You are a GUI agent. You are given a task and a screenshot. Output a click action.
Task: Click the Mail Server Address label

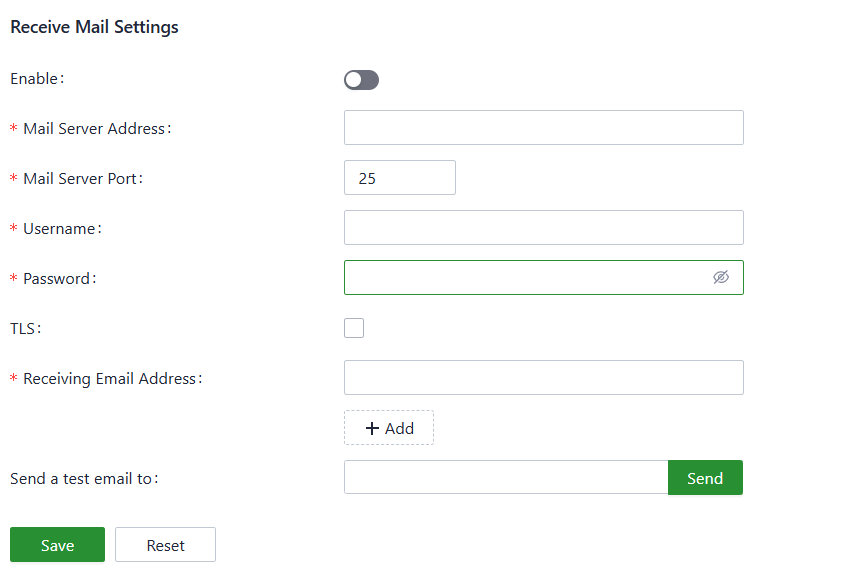click(x=97, y=128)
